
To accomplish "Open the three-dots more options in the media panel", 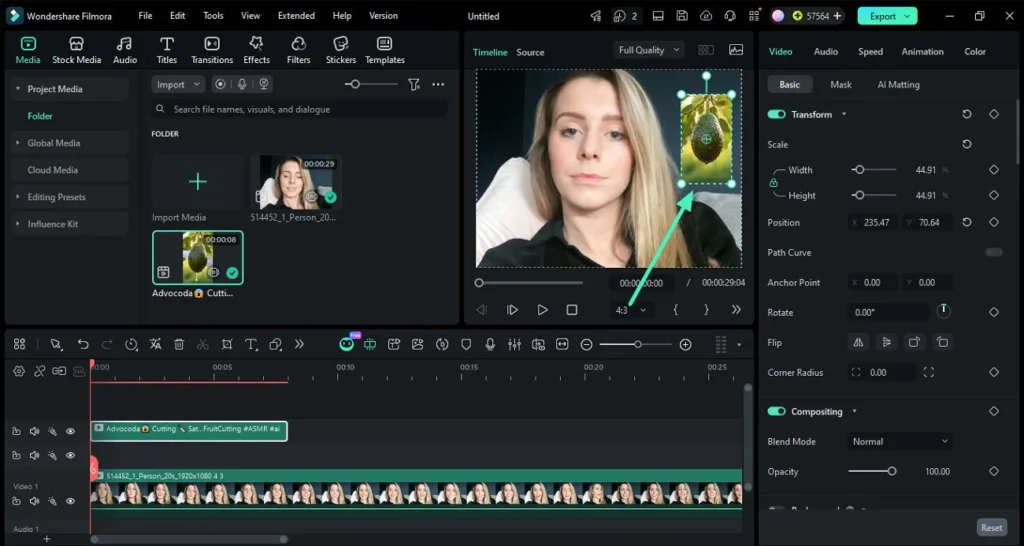I will click(438, 84).
